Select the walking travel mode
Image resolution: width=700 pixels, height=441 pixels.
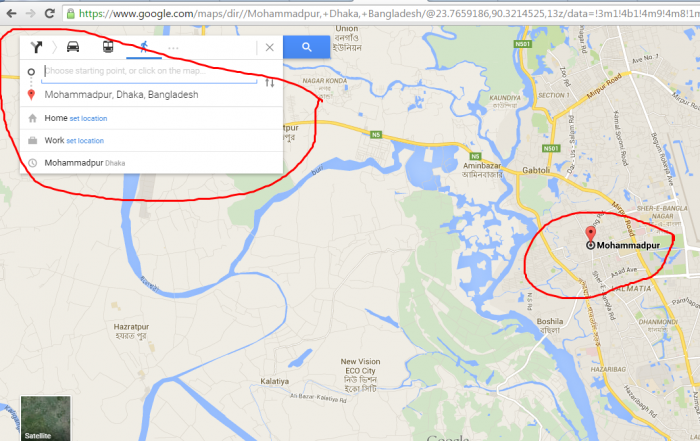point(144,47)
